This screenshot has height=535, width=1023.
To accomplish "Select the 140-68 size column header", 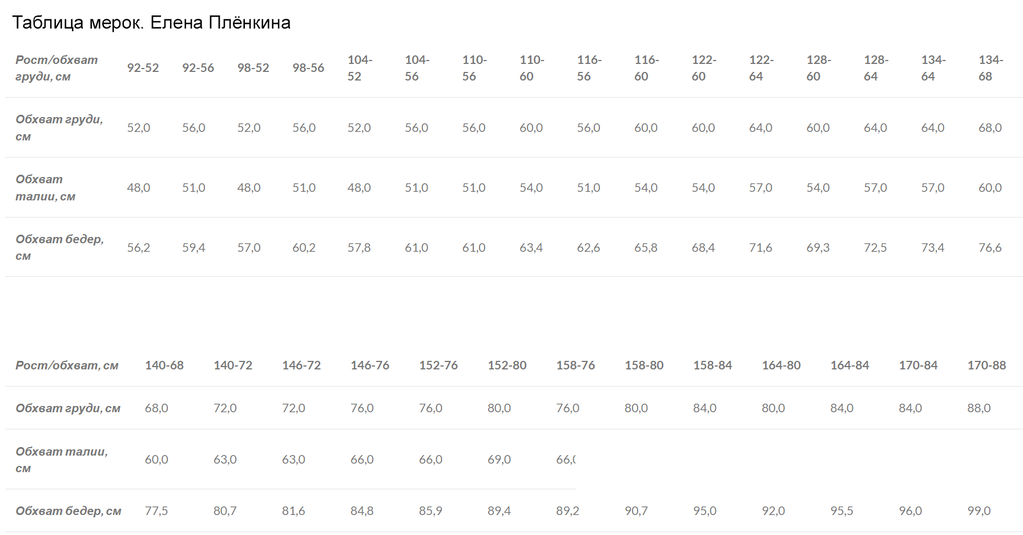I will [164, 365].
